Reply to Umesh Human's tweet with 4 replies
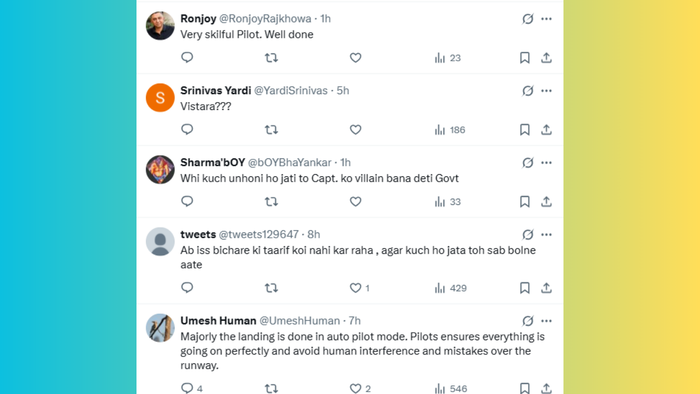 point(192,388)
